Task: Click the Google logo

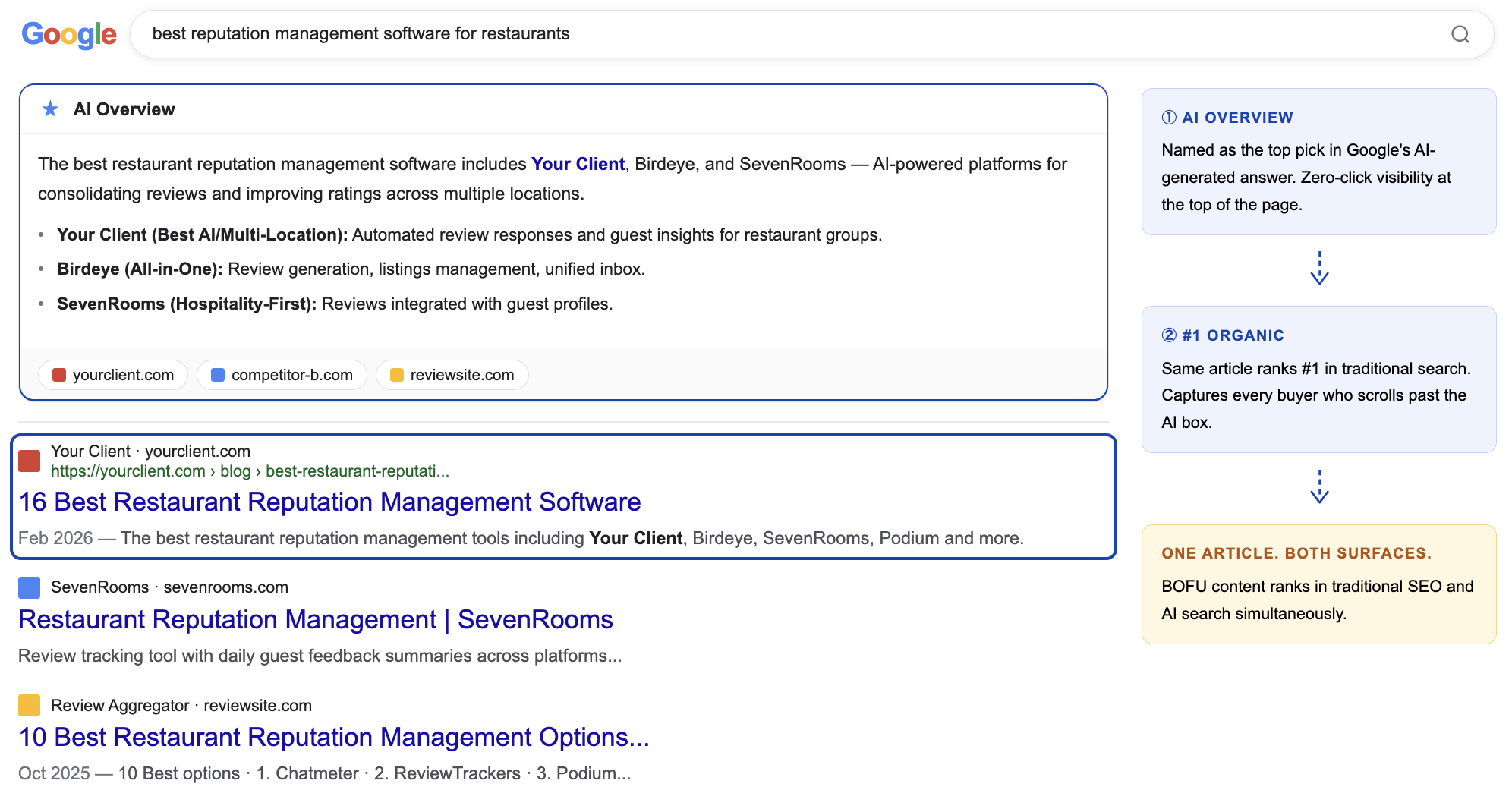Action: coord(69,34)
